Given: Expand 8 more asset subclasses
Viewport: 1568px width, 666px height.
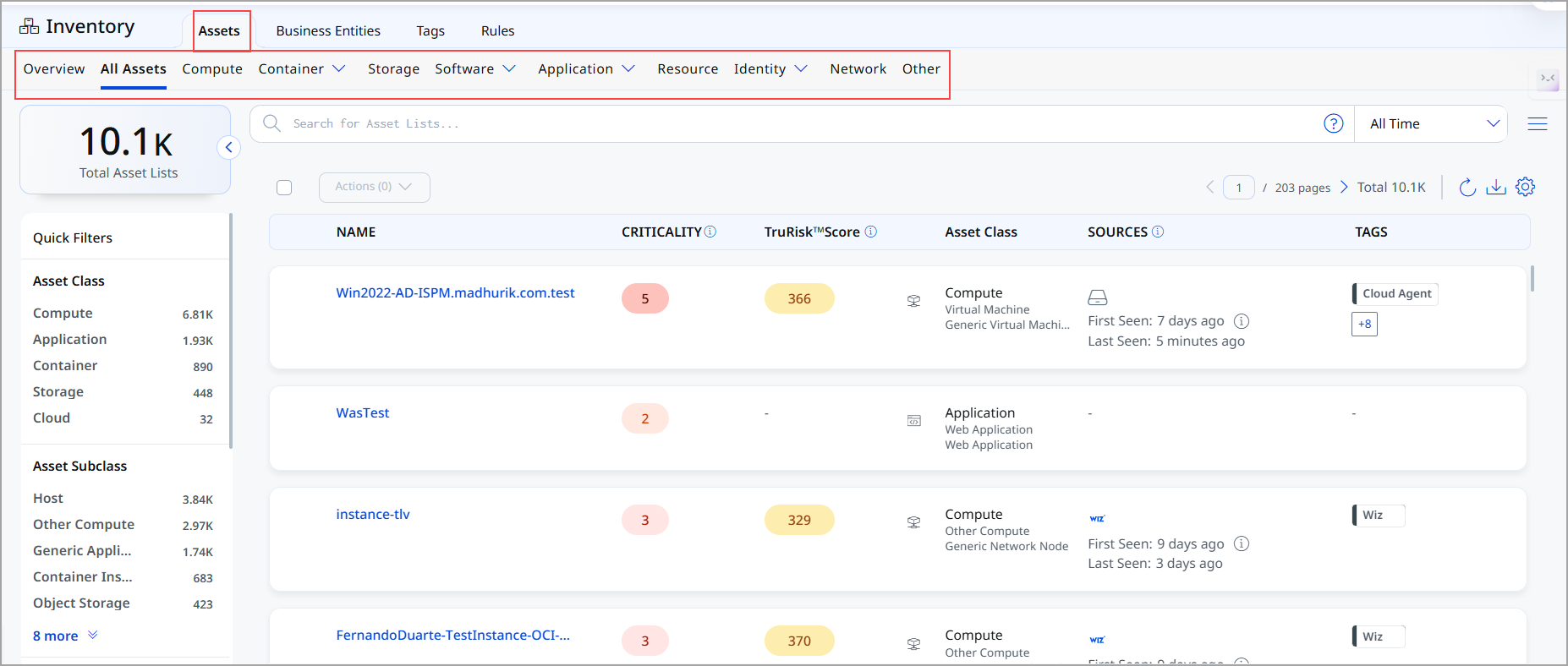Looking at the screenshot, I should coord(65,636).
